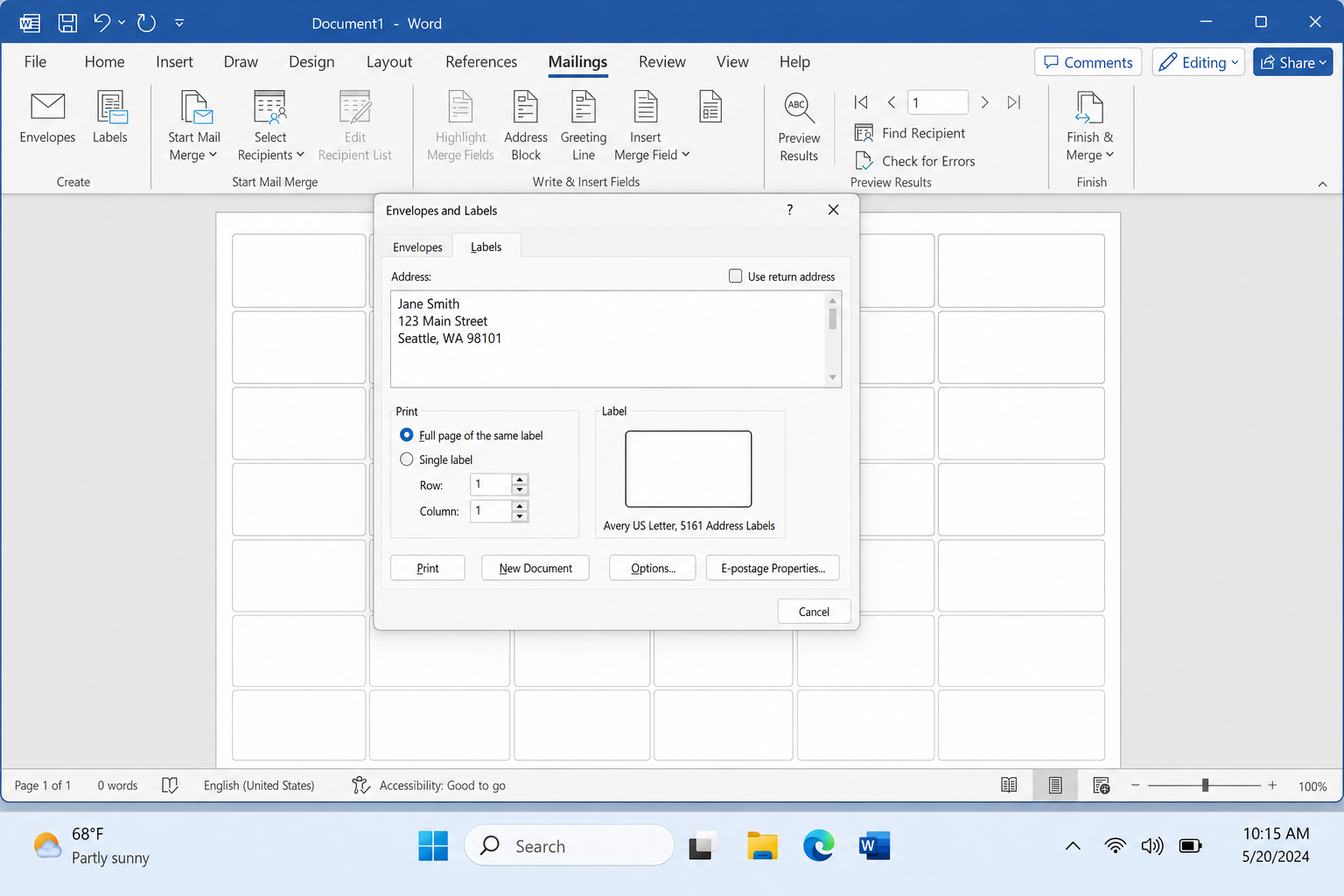Go to next record arrow

pyautogui.click(x=984, y=102)
